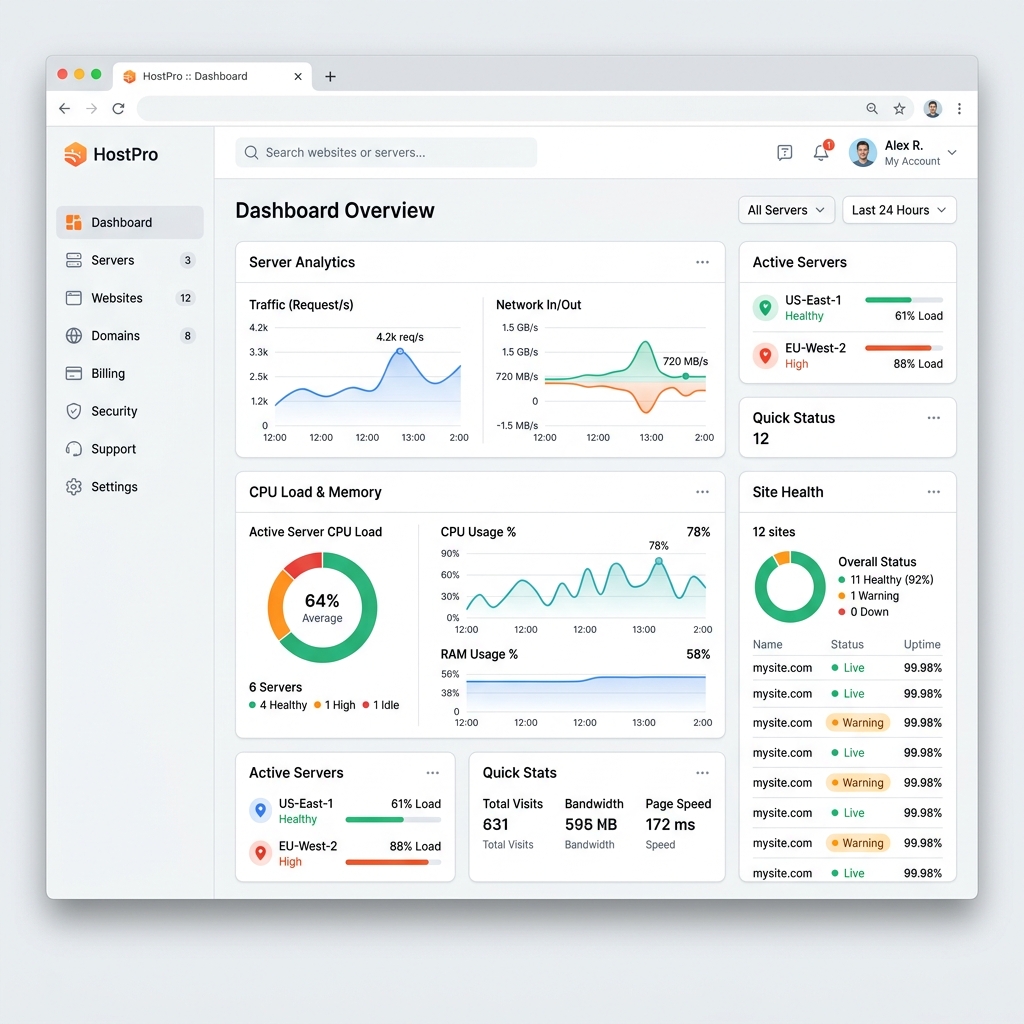This screenshot has height=1024, width=1024.
Task: Open Quick Status more options menu
Action: click(x=934, y=418)
